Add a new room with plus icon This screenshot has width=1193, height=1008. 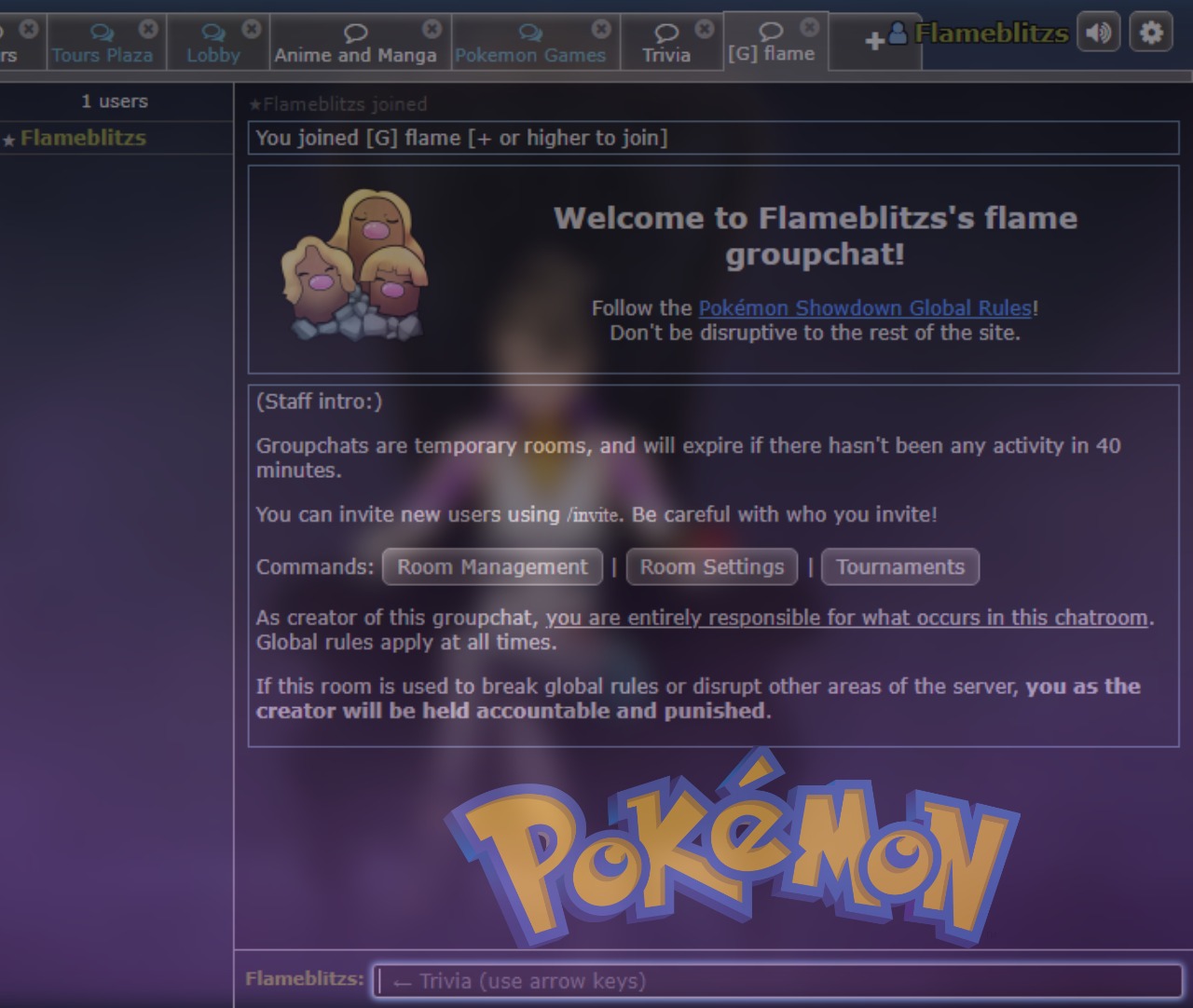(x=874, y=41)
